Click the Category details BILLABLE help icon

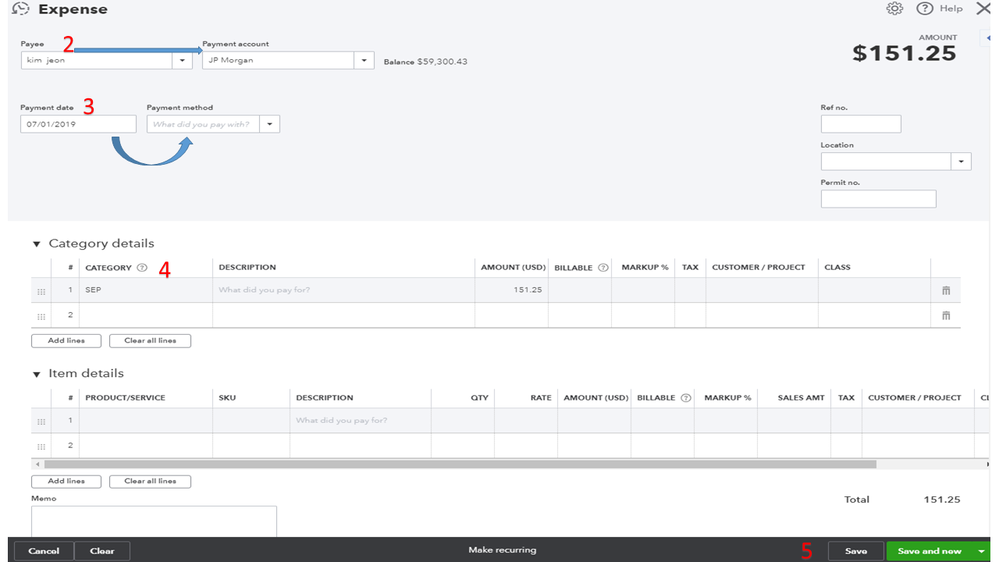pos(603,268)
